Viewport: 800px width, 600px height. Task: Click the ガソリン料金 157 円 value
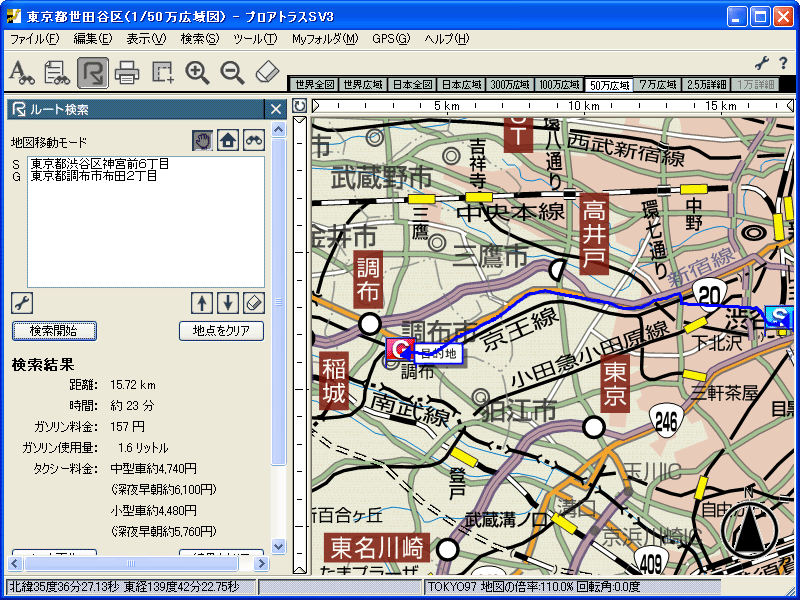pos(128,427)
